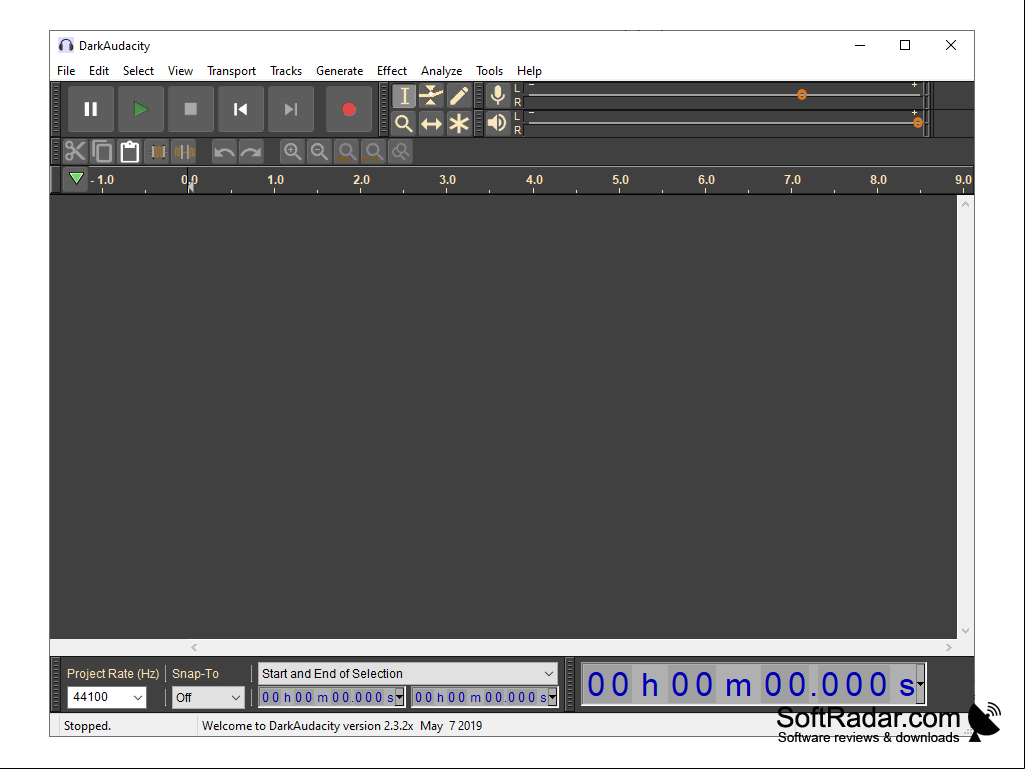Click horizontal scrollbar right arrow

949,647
